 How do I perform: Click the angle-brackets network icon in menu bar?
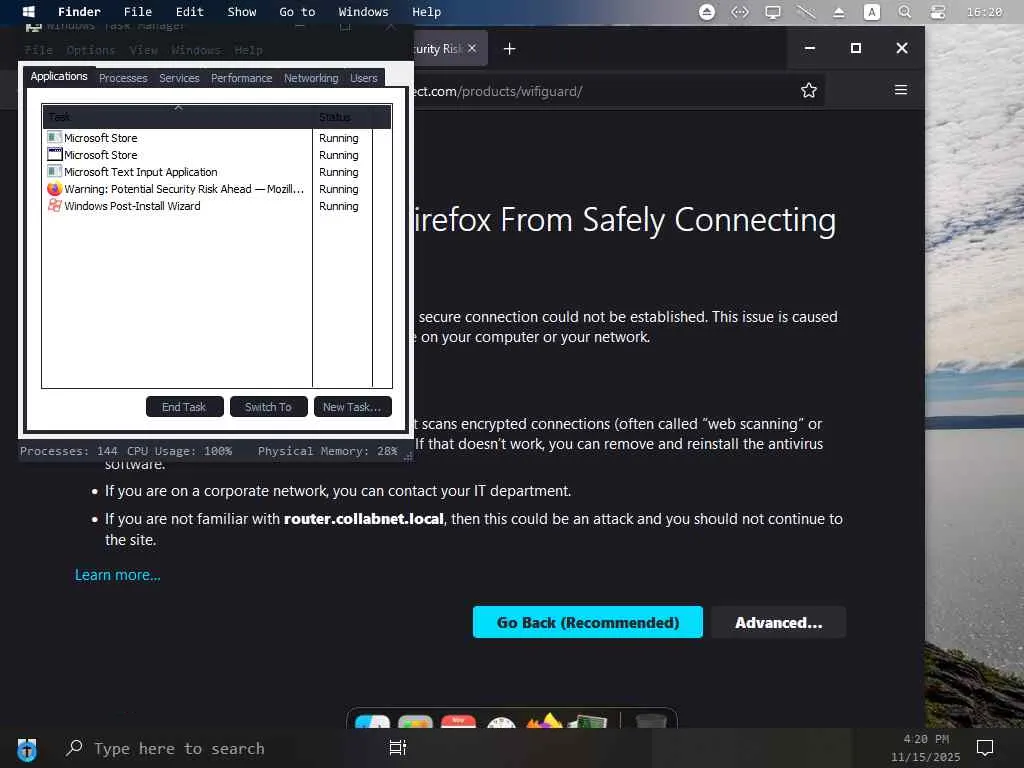tap(739, 12)
